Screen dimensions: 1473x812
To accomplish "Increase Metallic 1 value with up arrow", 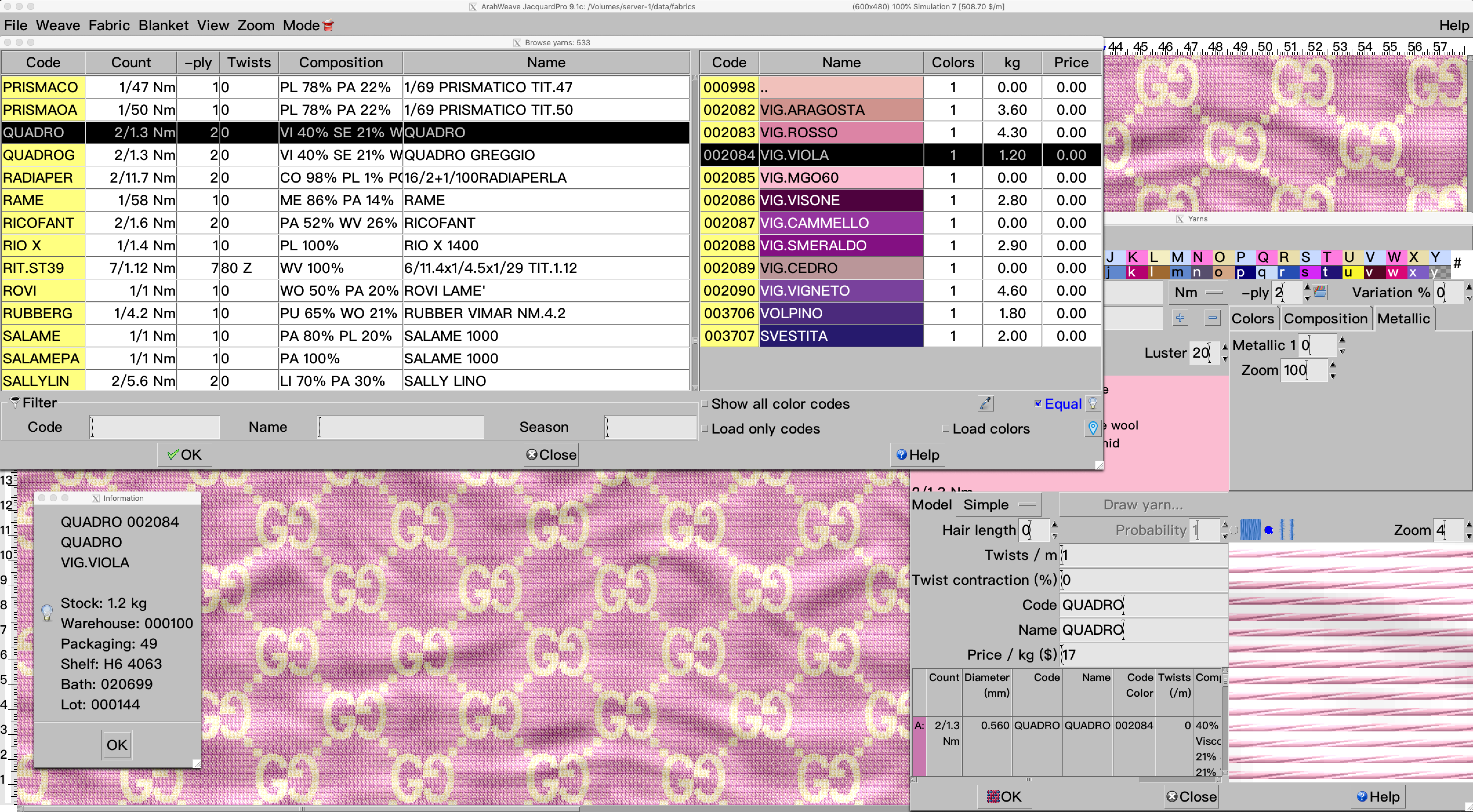I will (1342, 341).
